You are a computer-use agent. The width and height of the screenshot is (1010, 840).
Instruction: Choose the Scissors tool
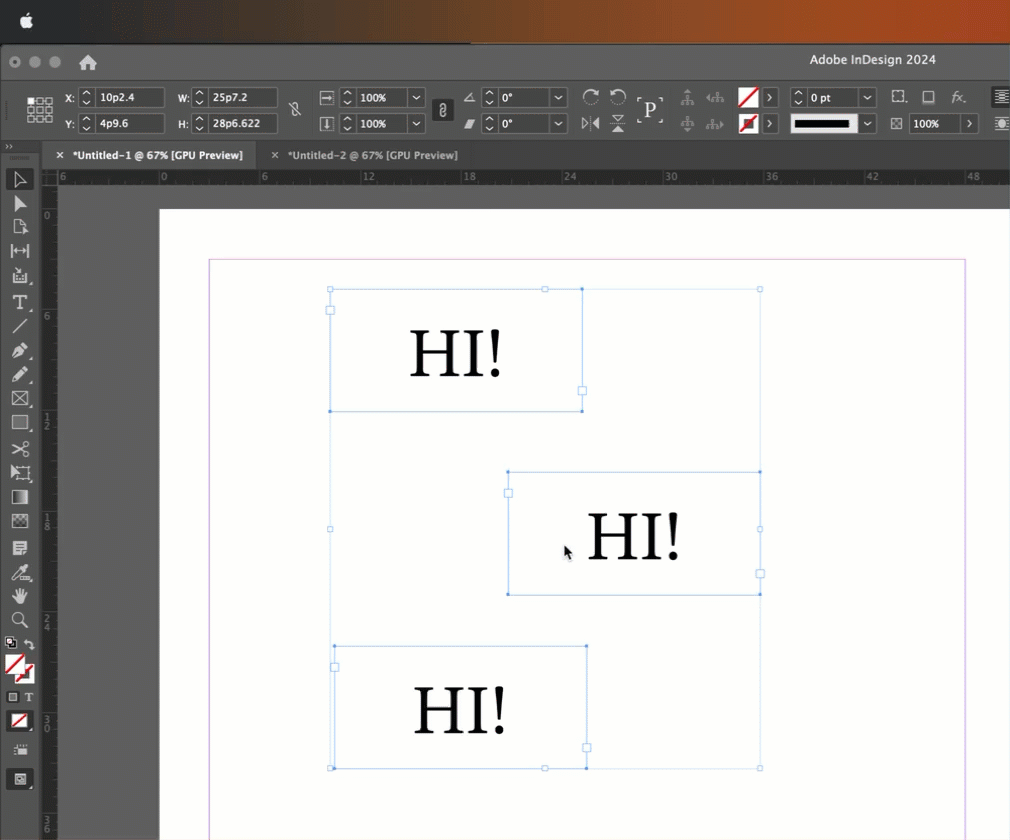tap(20, 448)
